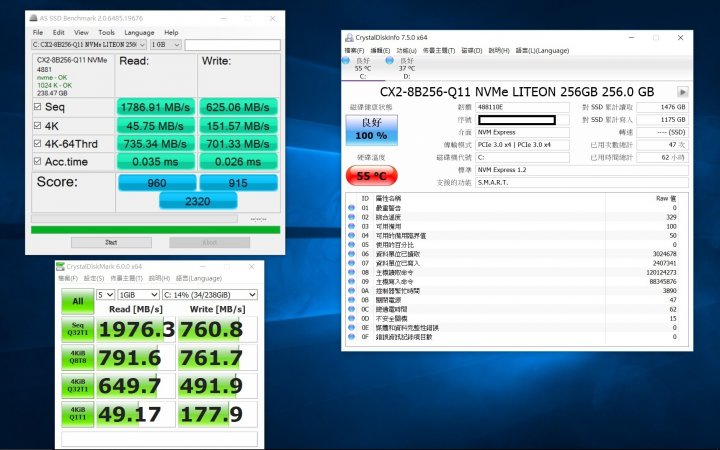The image size is (720, 450).
Task: Select drive C: status icon showing 55 °C
Action: pyautogui.click(x=346, y=61)
